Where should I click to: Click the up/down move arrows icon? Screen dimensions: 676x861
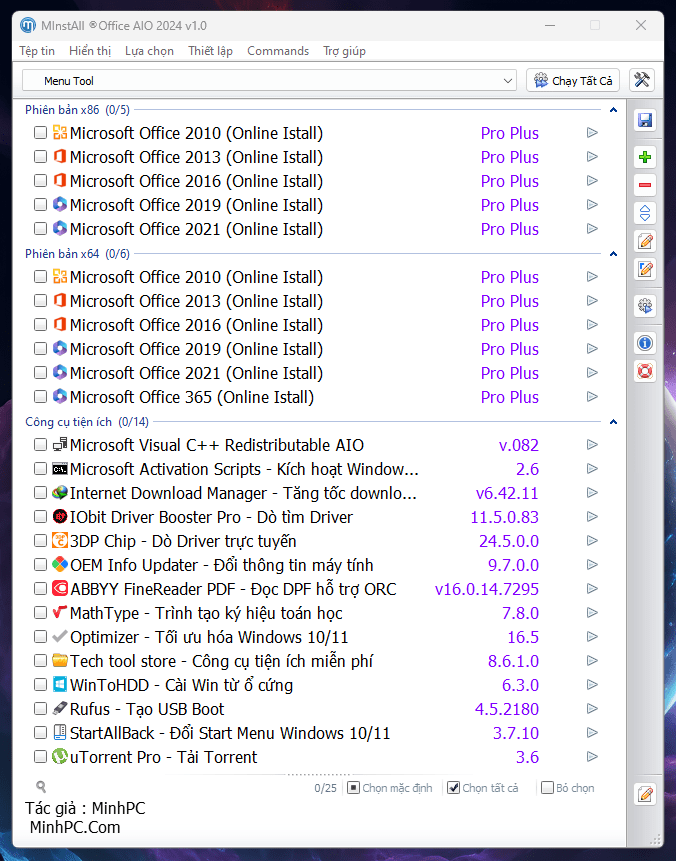(645, 213)
